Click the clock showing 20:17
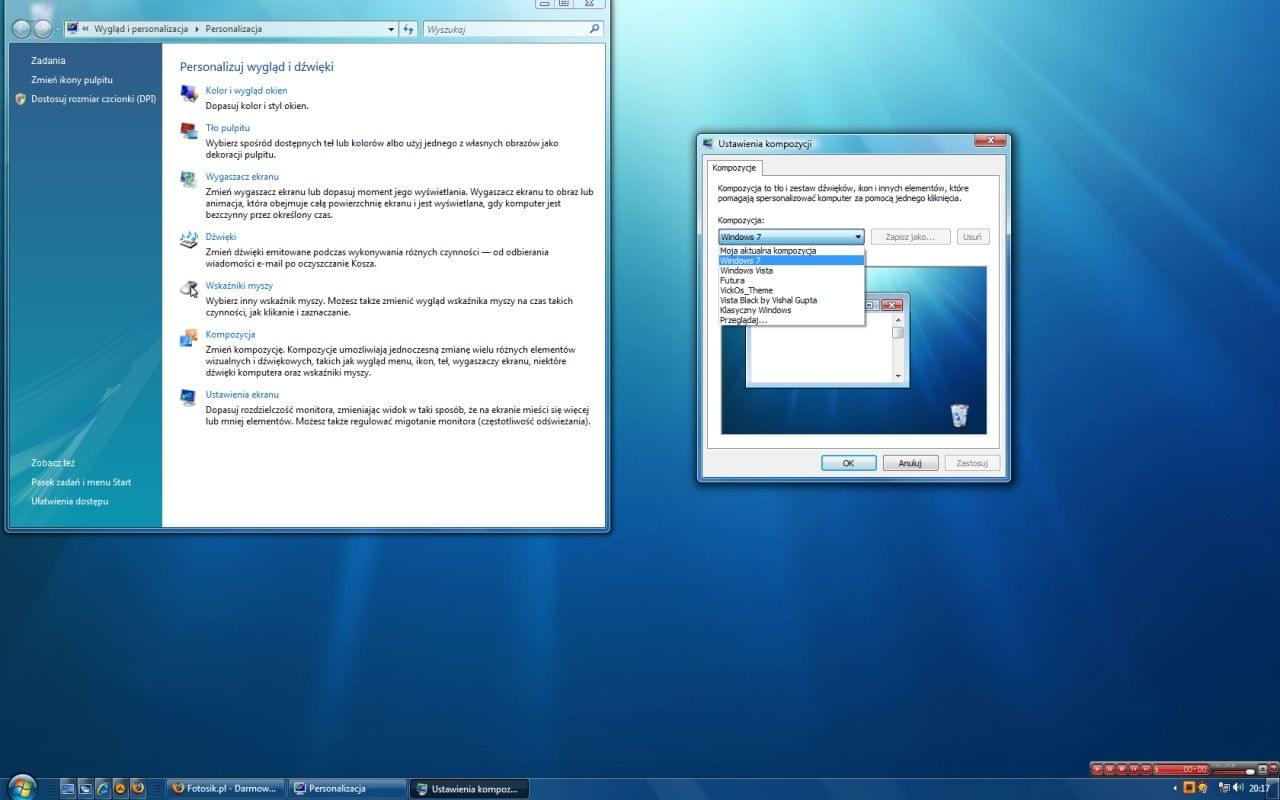1280x800 pixels. (1259, 788)
